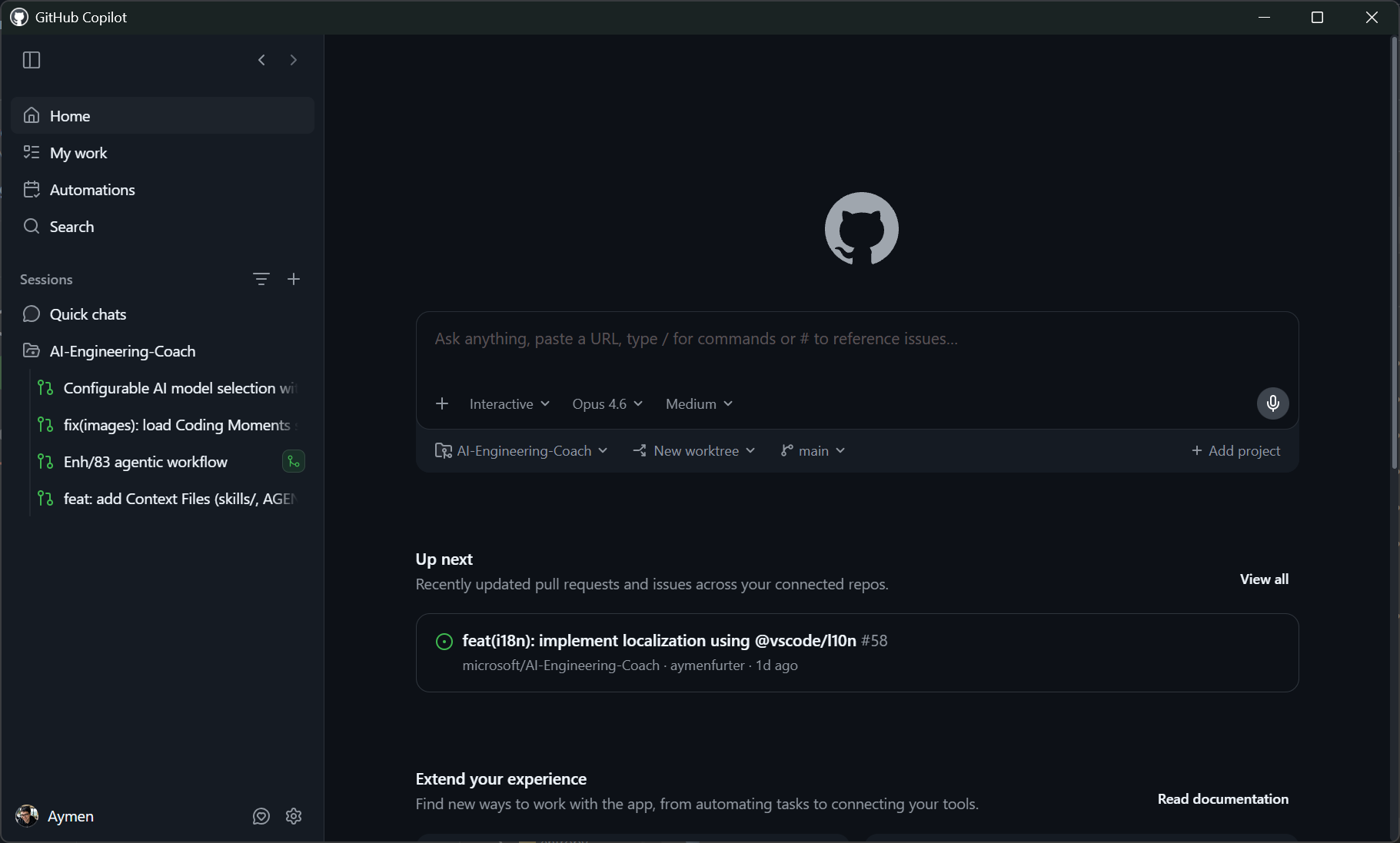Open Aymen user profile
This screenshot has width=1400, height=843.
[x=55, y=816]
